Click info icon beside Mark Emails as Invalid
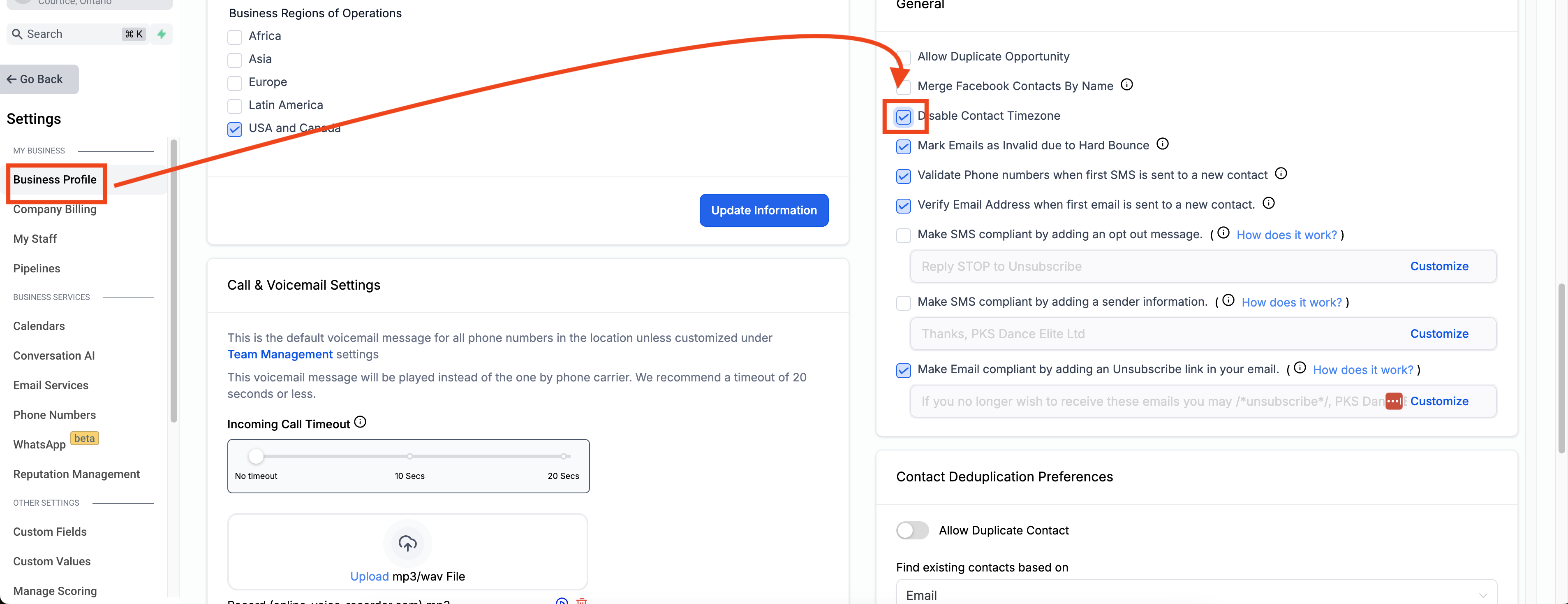Image resolution: width=1568 pixels, height=604 pixels. point(1162,144)
